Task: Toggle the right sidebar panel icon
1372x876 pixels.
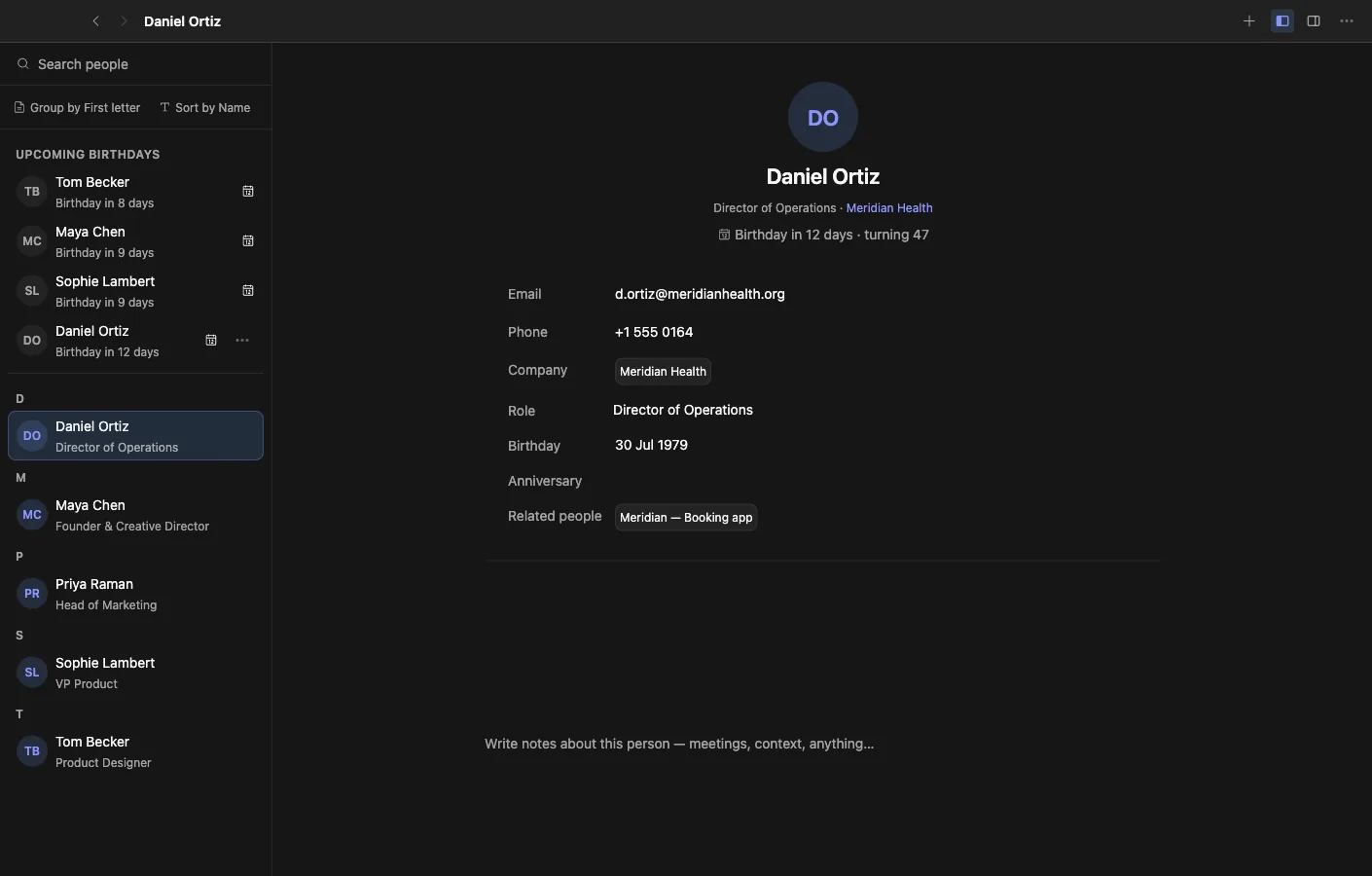Action: pos(1314,21)
